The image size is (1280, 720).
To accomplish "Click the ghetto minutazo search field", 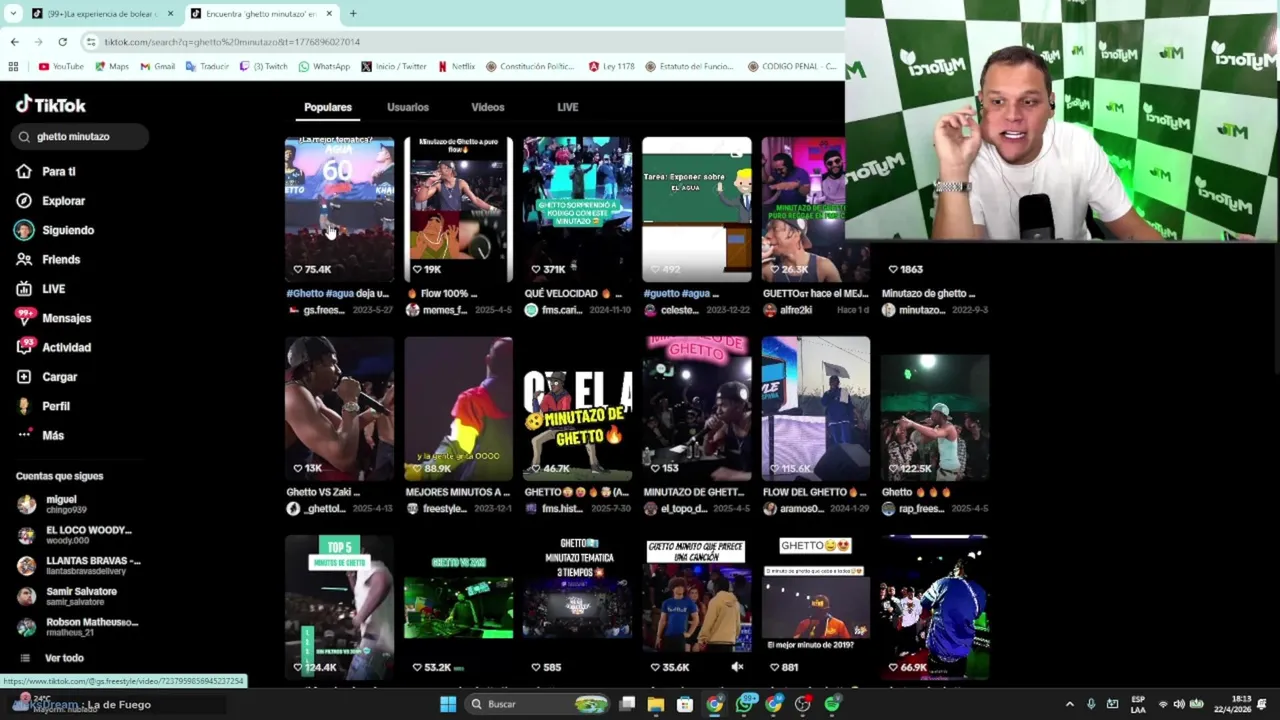I will coord(81,136).
